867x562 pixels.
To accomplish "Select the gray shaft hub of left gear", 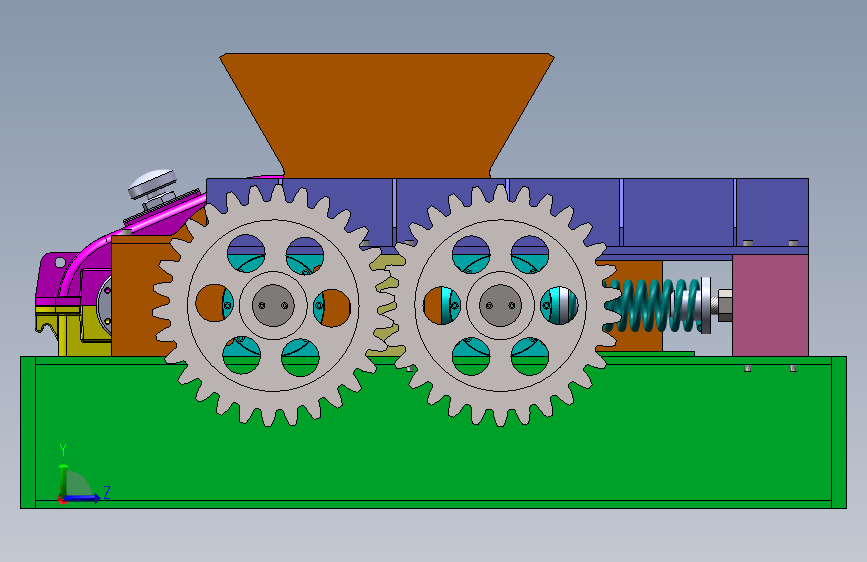I will [x=273, y=305].
